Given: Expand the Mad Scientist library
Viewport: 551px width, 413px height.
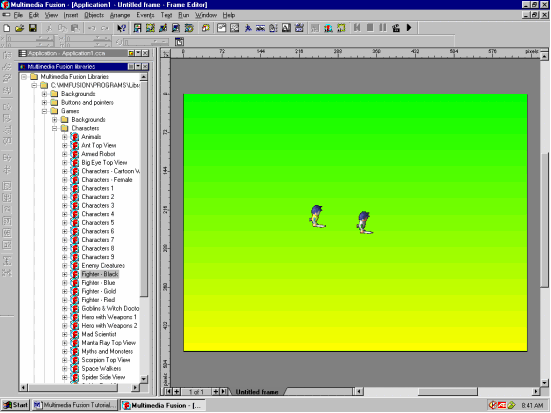Looking at the screenshot, I should pos(65,334).
